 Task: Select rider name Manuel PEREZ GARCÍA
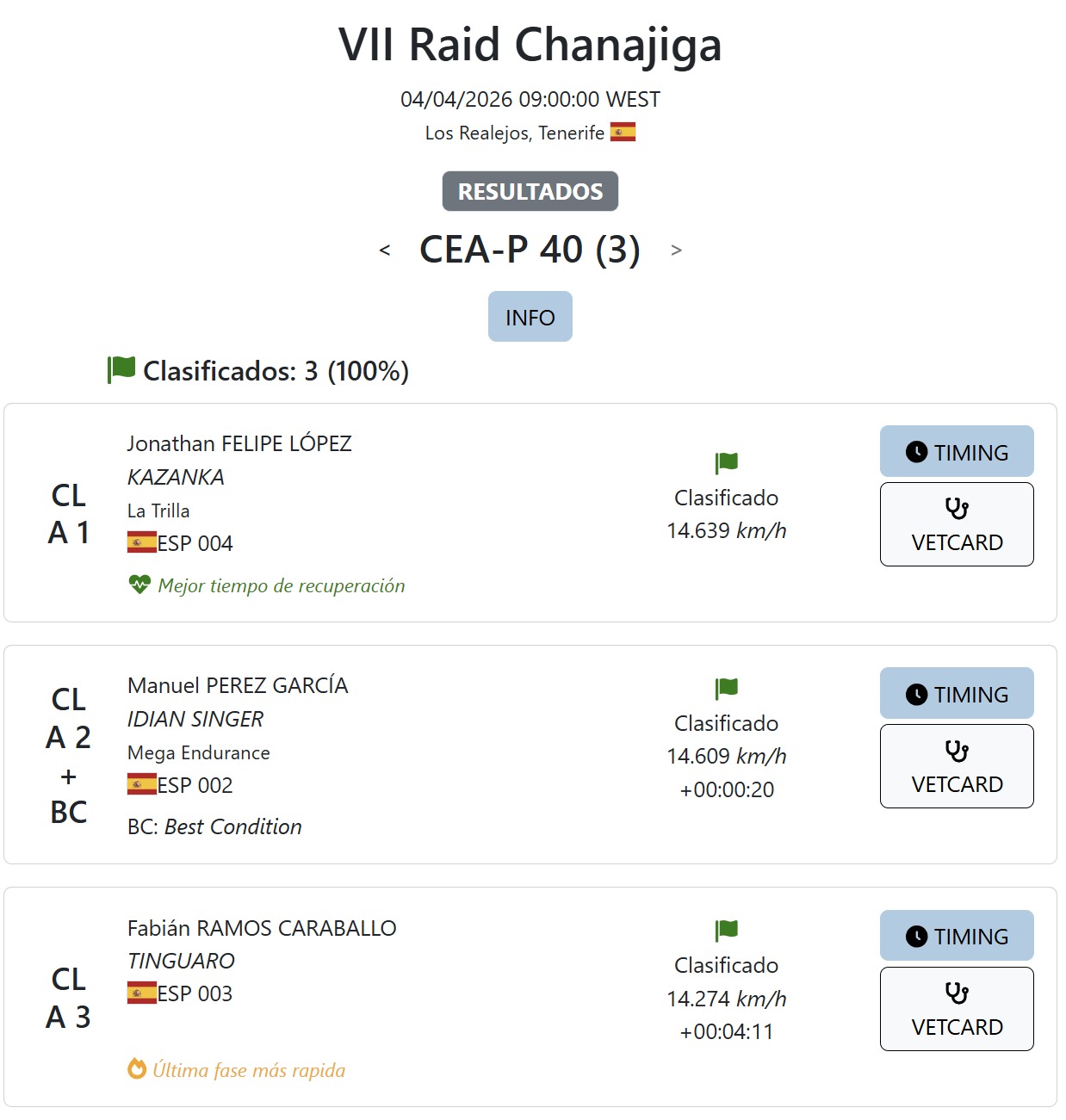238,685
